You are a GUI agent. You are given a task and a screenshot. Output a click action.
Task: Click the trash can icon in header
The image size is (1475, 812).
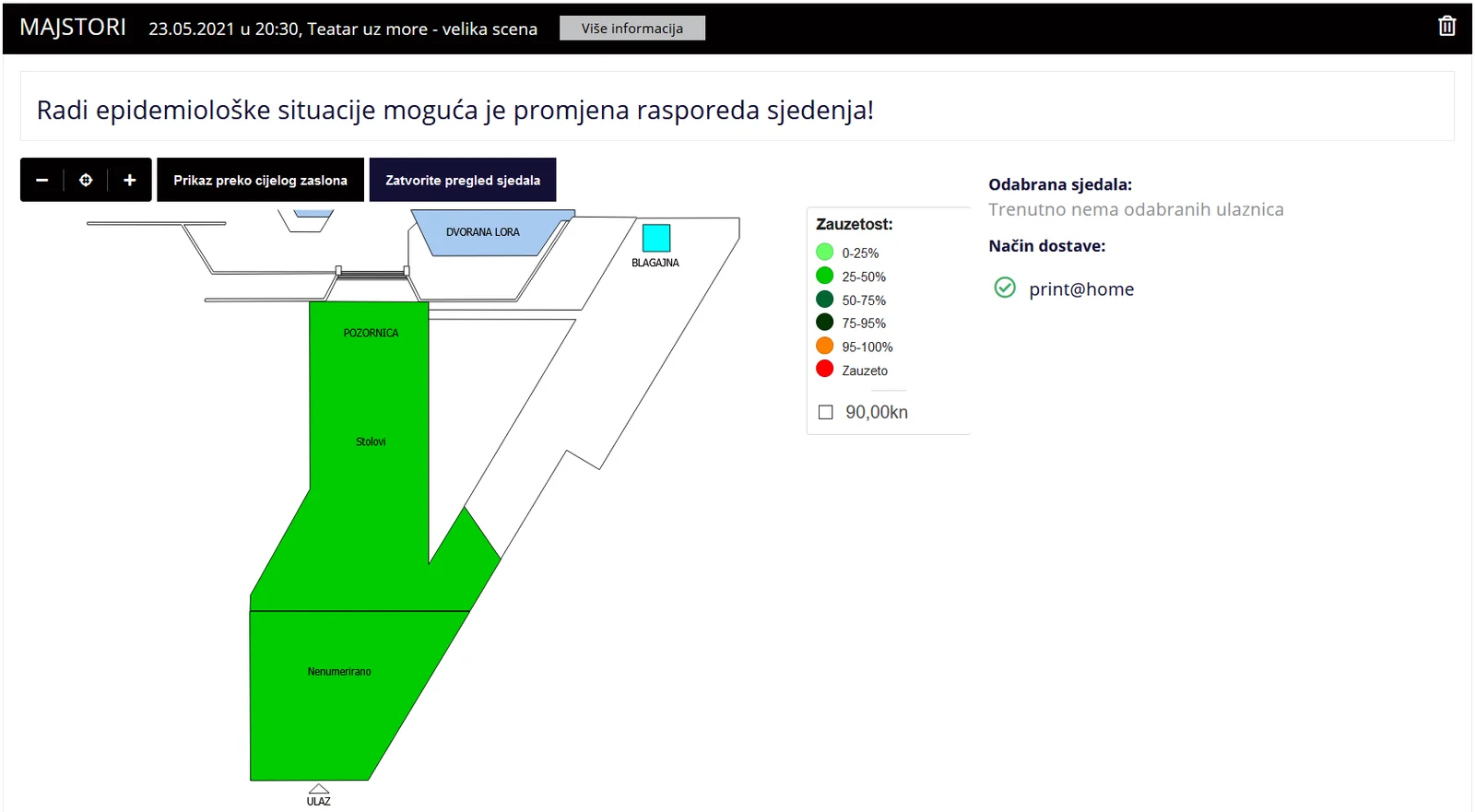tap(1446, 27)
